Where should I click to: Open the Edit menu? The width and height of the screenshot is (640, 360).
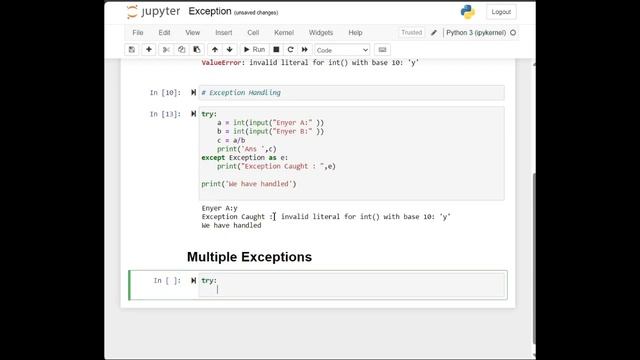(x=164, y=33)
